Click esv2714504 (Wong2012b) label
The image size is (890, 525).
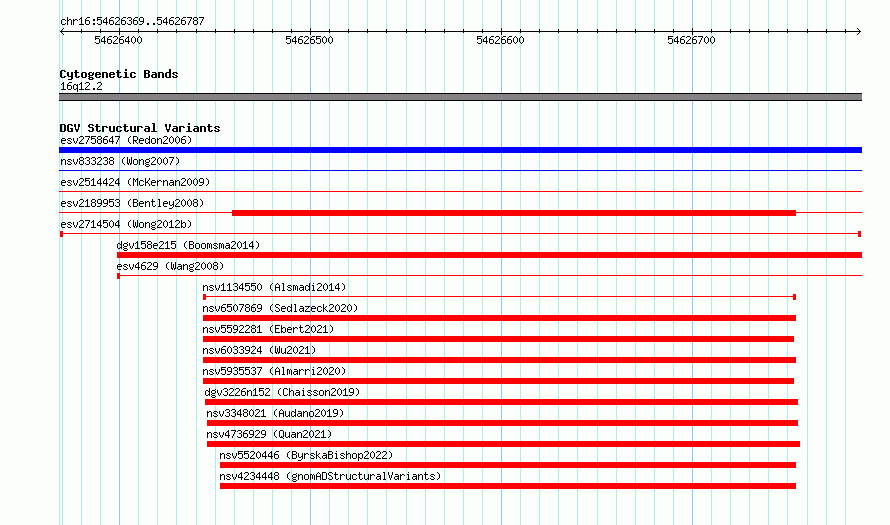pos(126,224)
